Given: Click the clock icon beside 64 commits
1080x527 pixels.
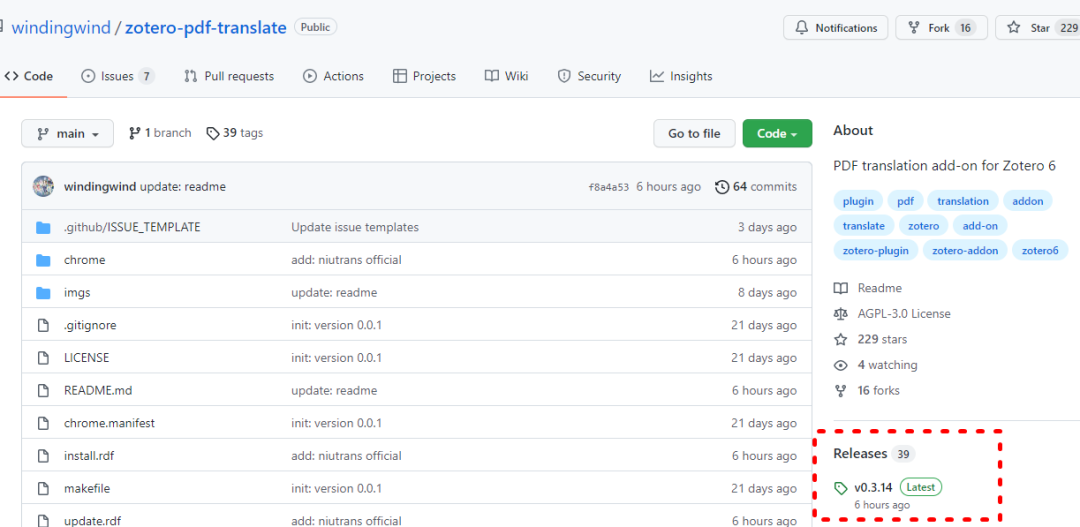Looking at the screenshot, I should [x=722, y=187].
